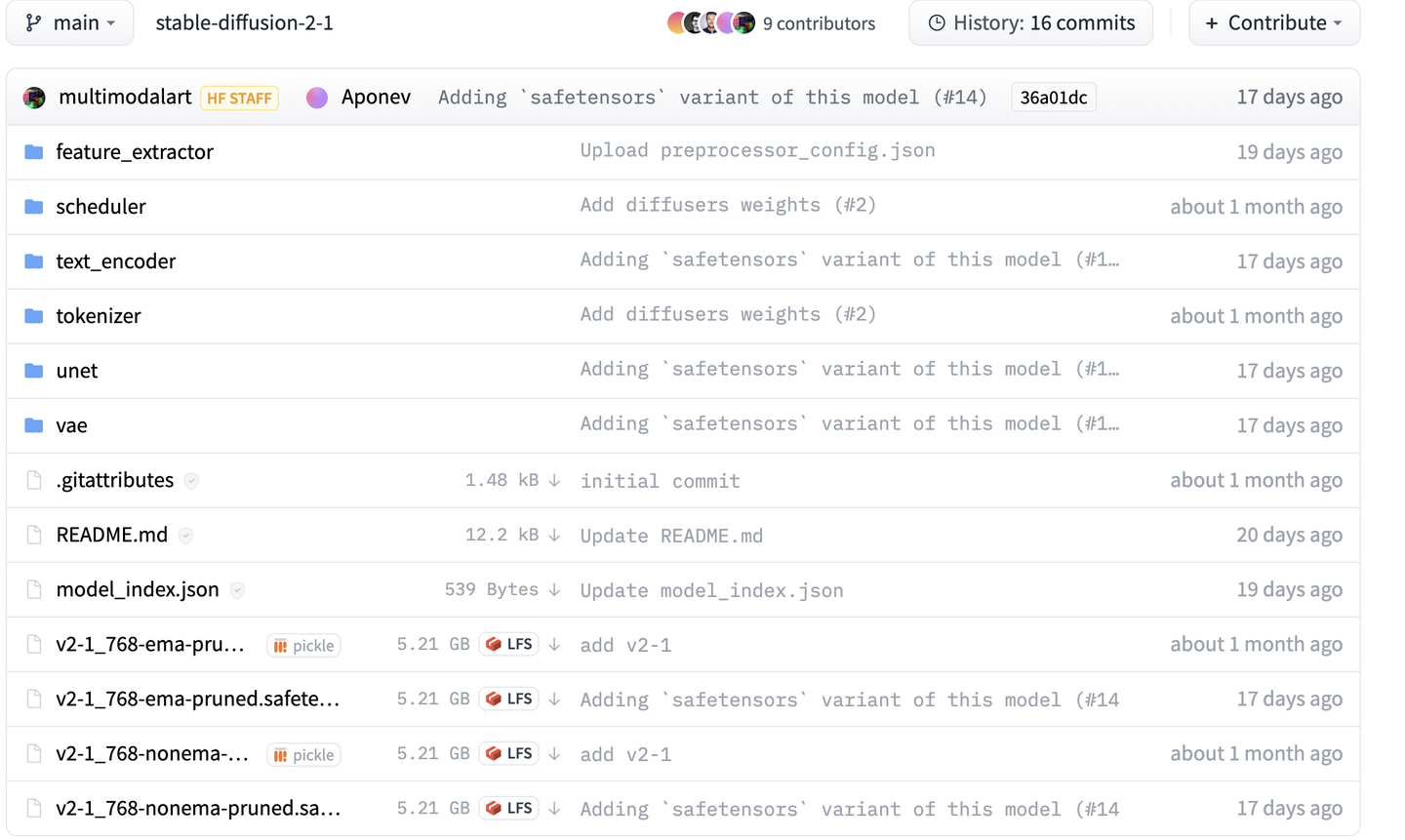Open commit hash 36a01dc

pos(1054,98)
